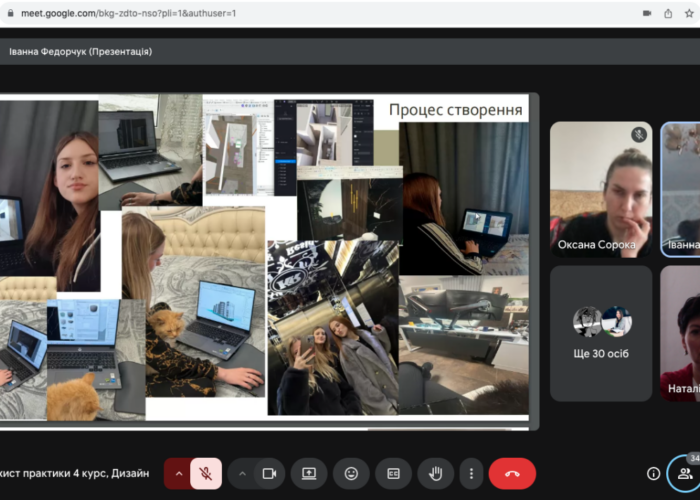This screenshot has width=700, height=500.
Task: Click the Іванна Федорчук (Презентація) label
Action: pos(80,51)
